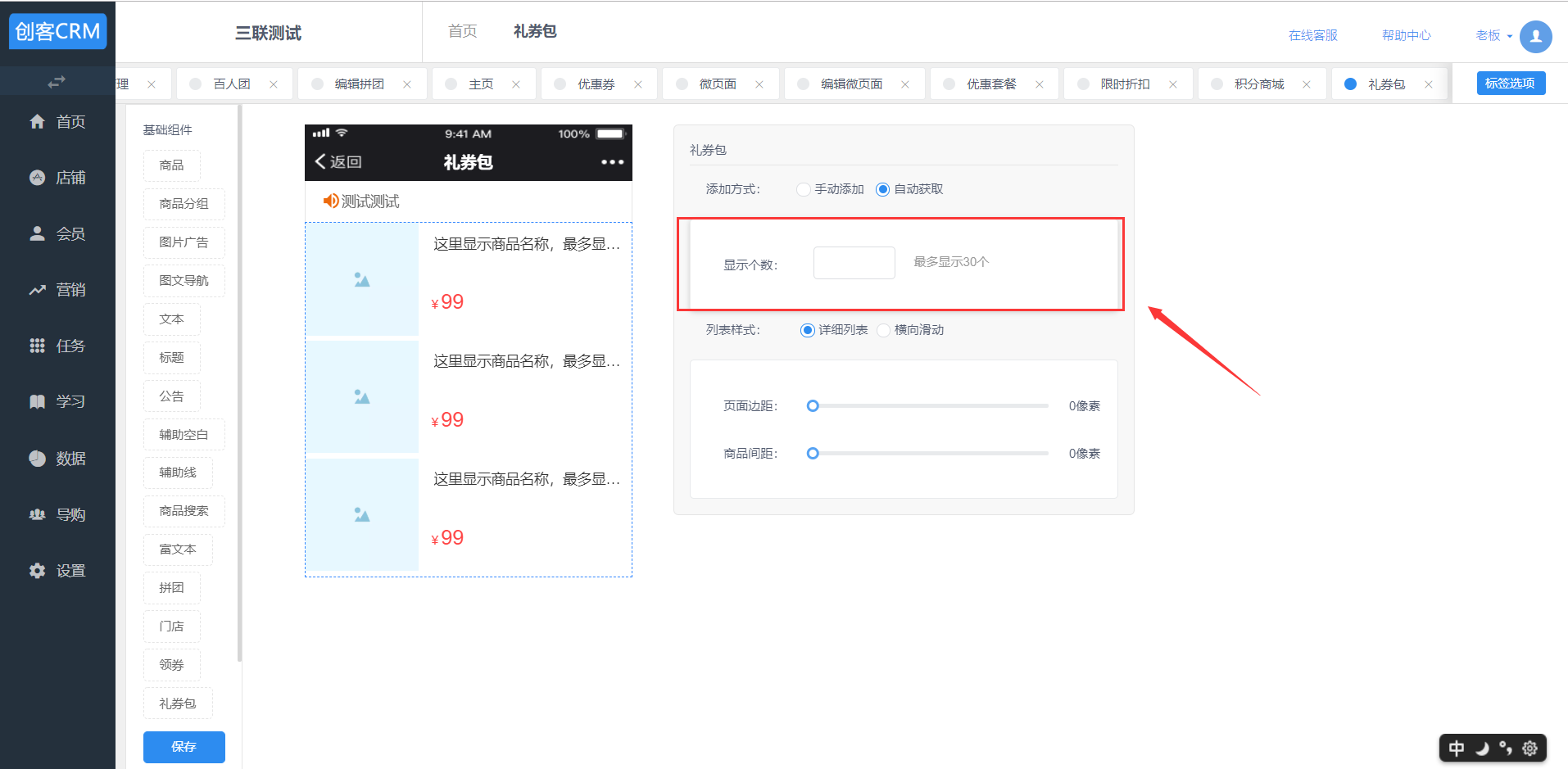Add the 富文本 component
Image resolution: width=1568 pixels, height=769 pixels.
(178, 550)
